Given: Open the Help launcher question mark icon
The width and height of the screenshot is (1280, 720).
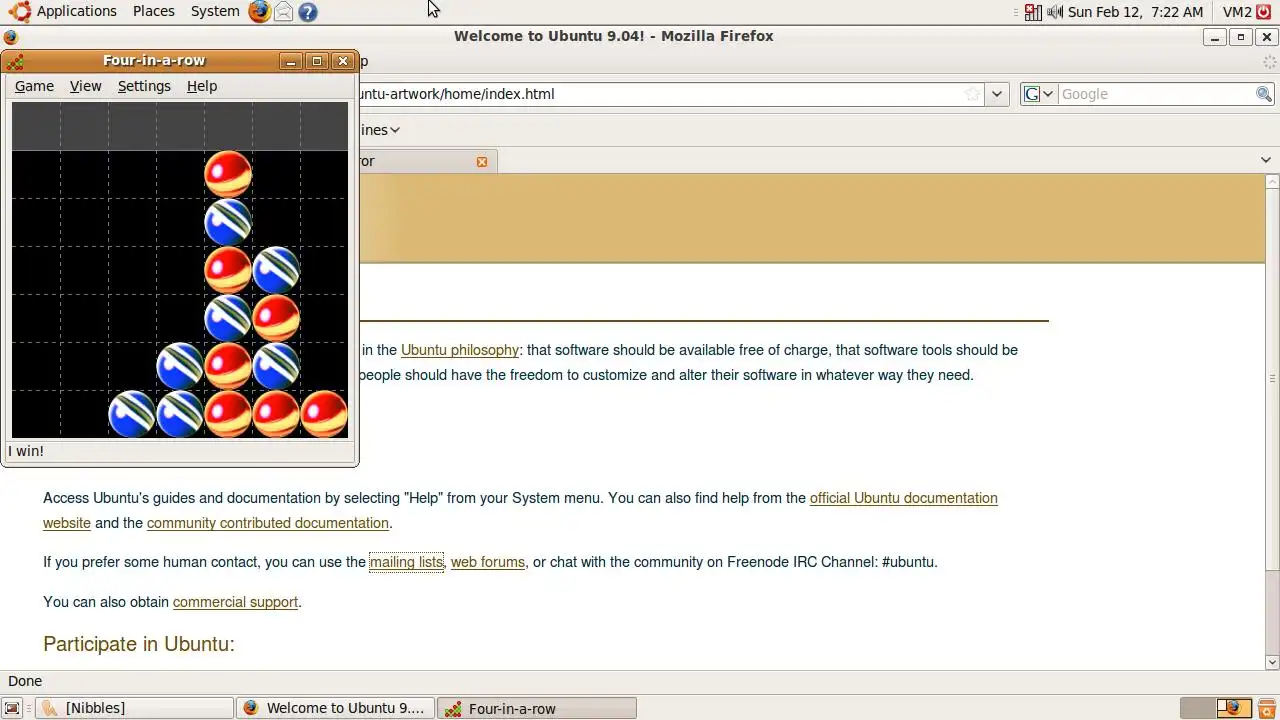Looking at the screenshot, I should click(x=308, y=12).
